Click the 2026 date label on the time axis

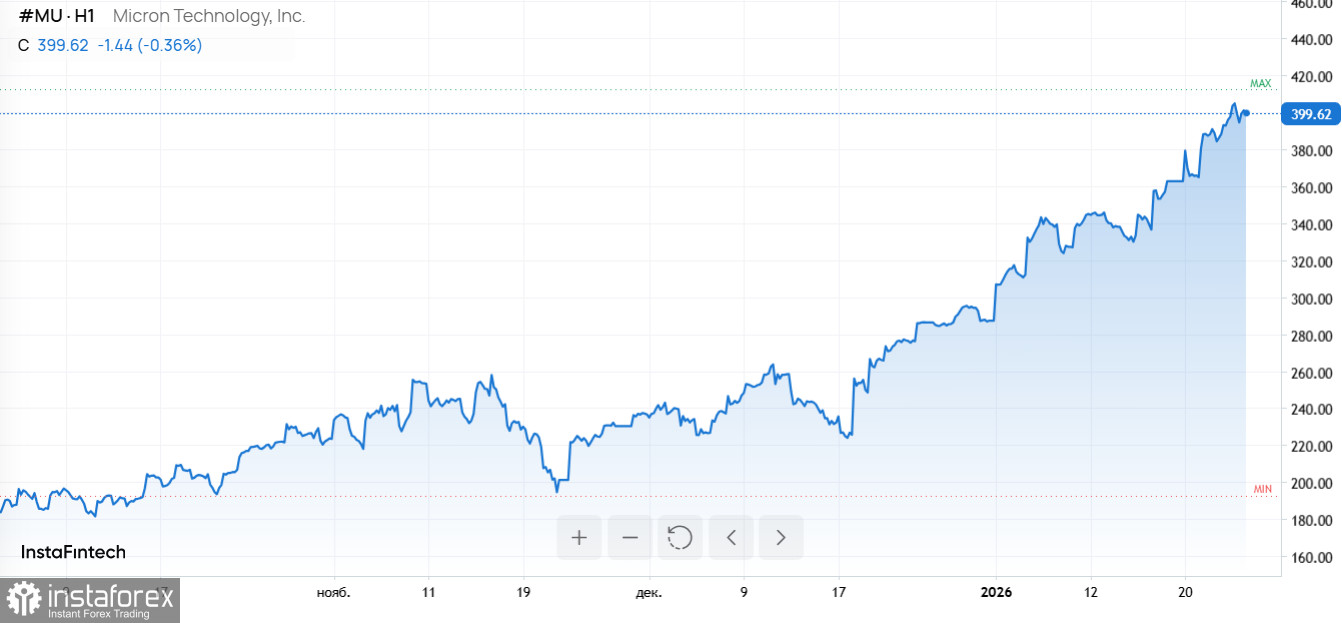[996, 592]
